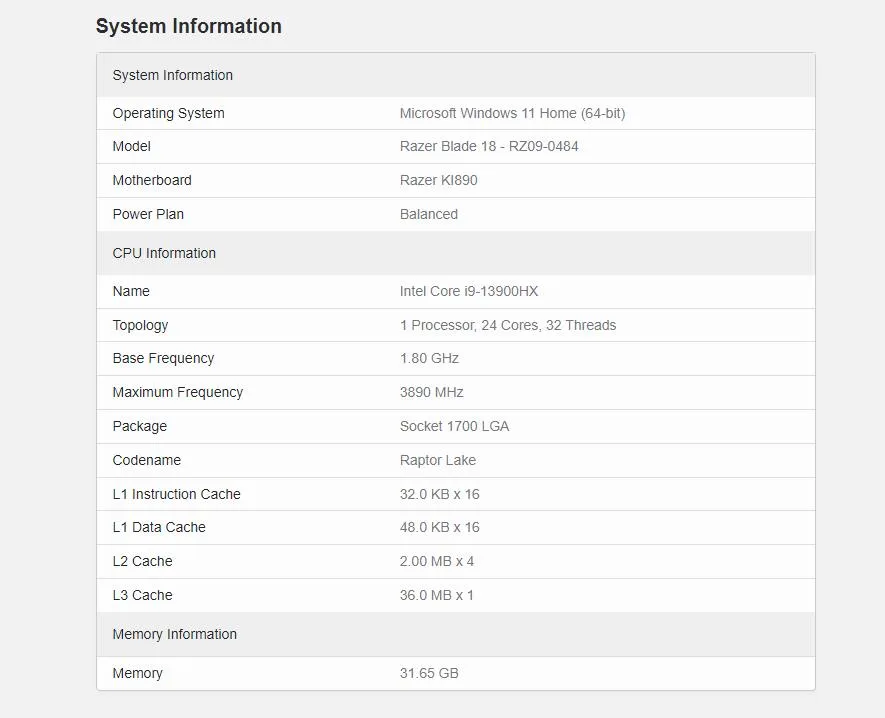Click the Model label
The image size is (885, 718).
tap(132, 147)
